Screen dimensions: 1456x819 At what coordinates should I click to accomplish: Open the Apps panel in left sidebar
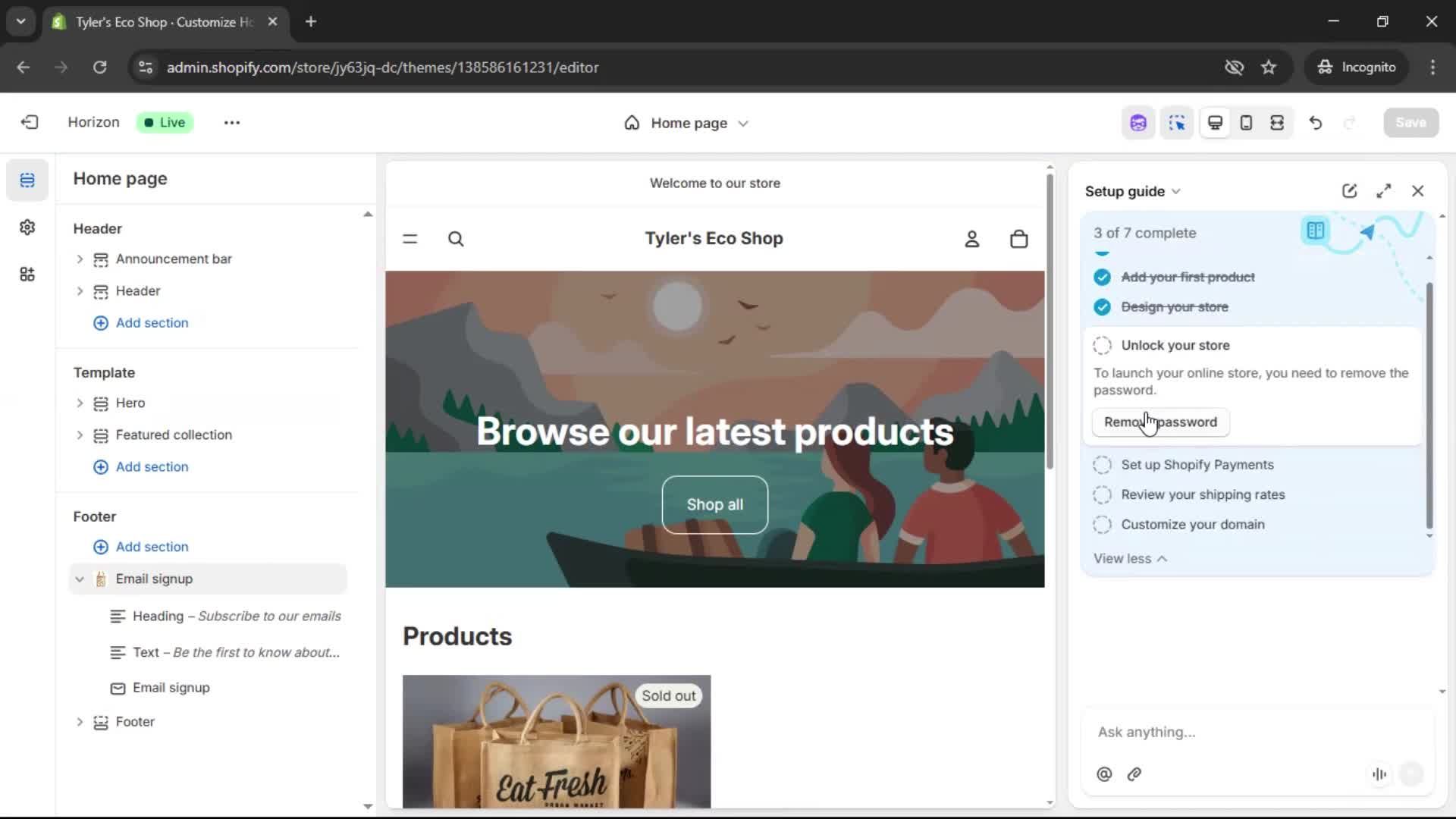(x=27, y=274)
